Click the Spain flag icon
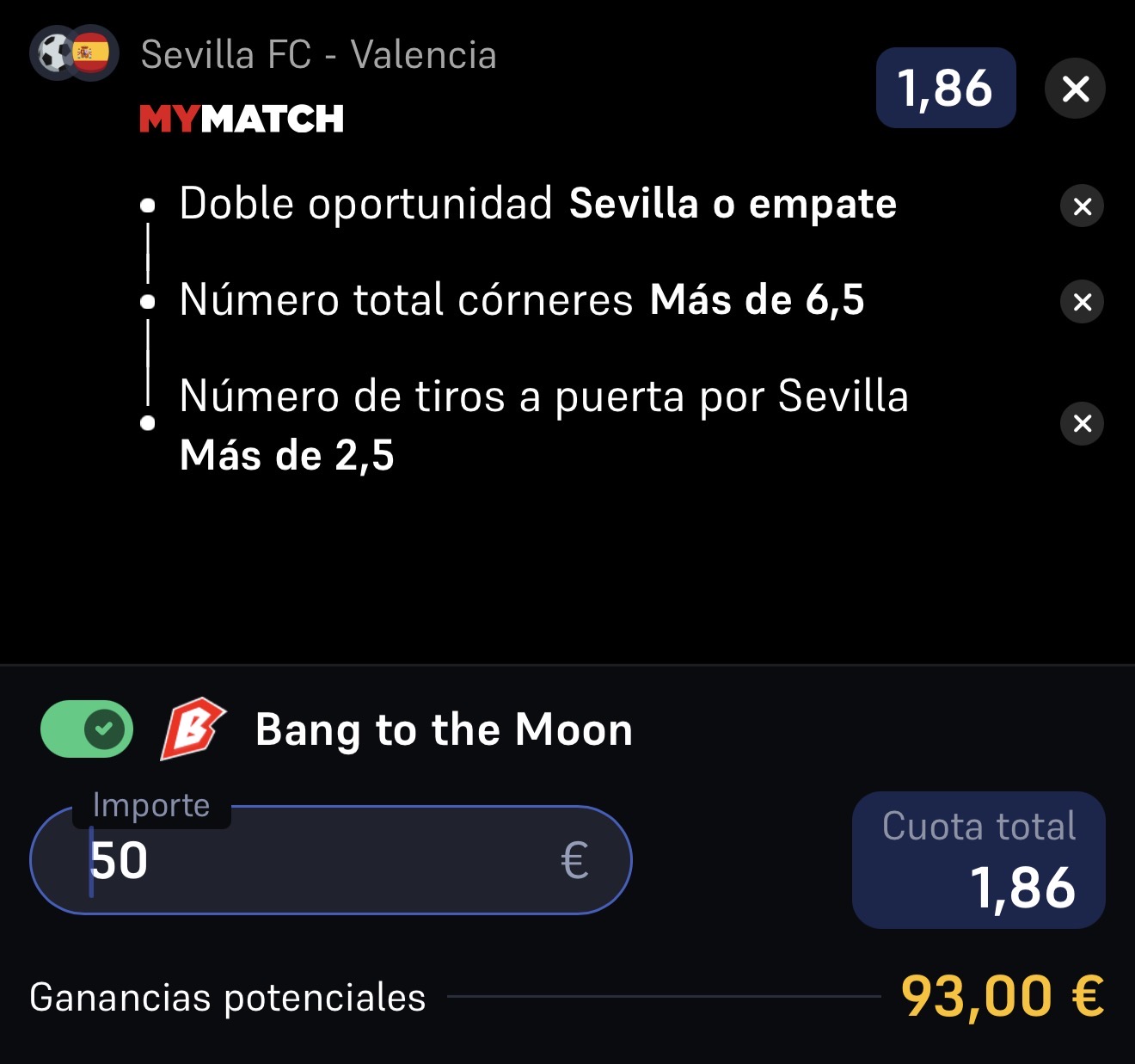This screenshot has height=1064, width=1135. point(92,53)
